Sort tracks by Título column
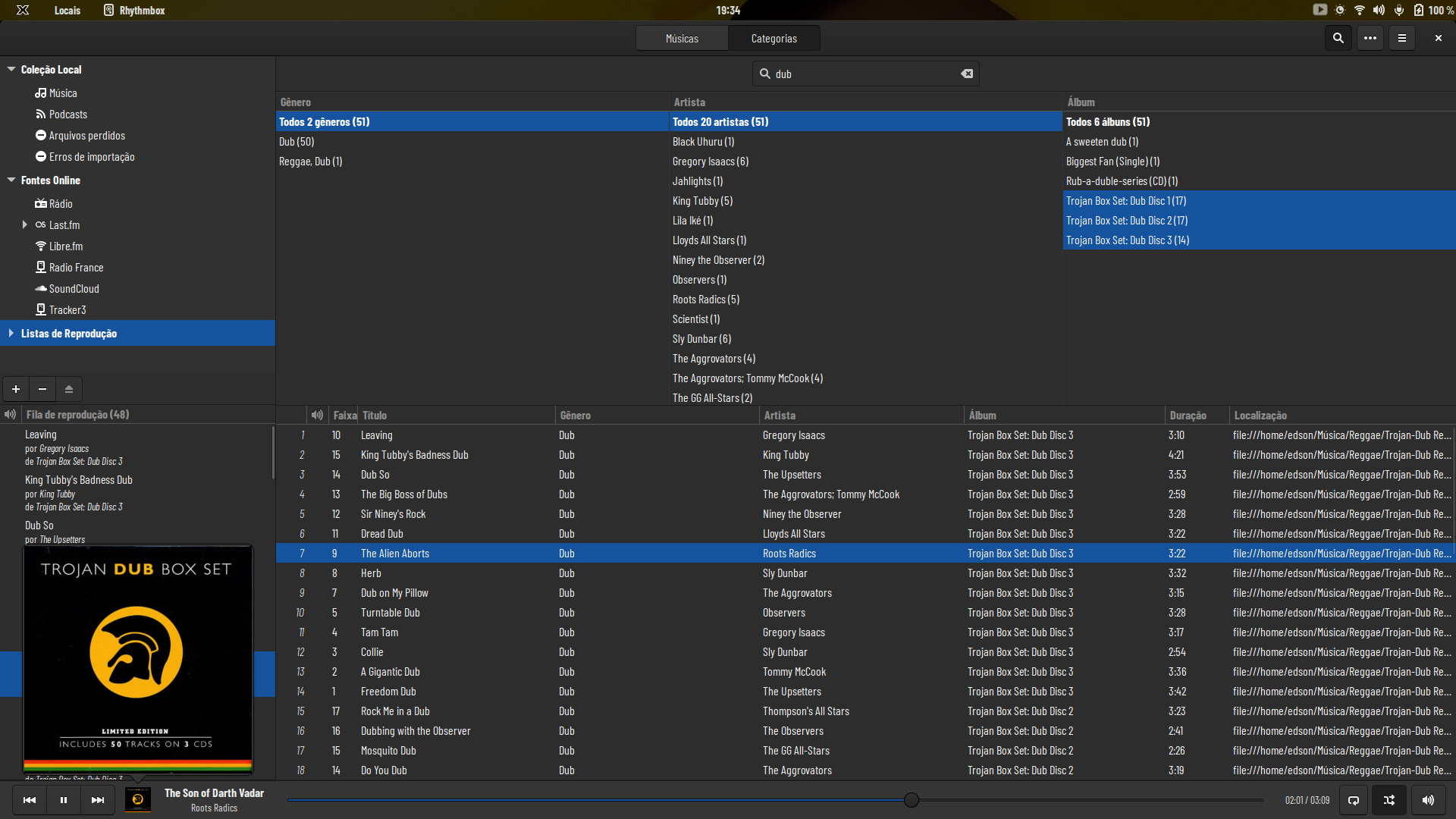The width and height of the screenshot is (1456, 819). click(457, 416)
